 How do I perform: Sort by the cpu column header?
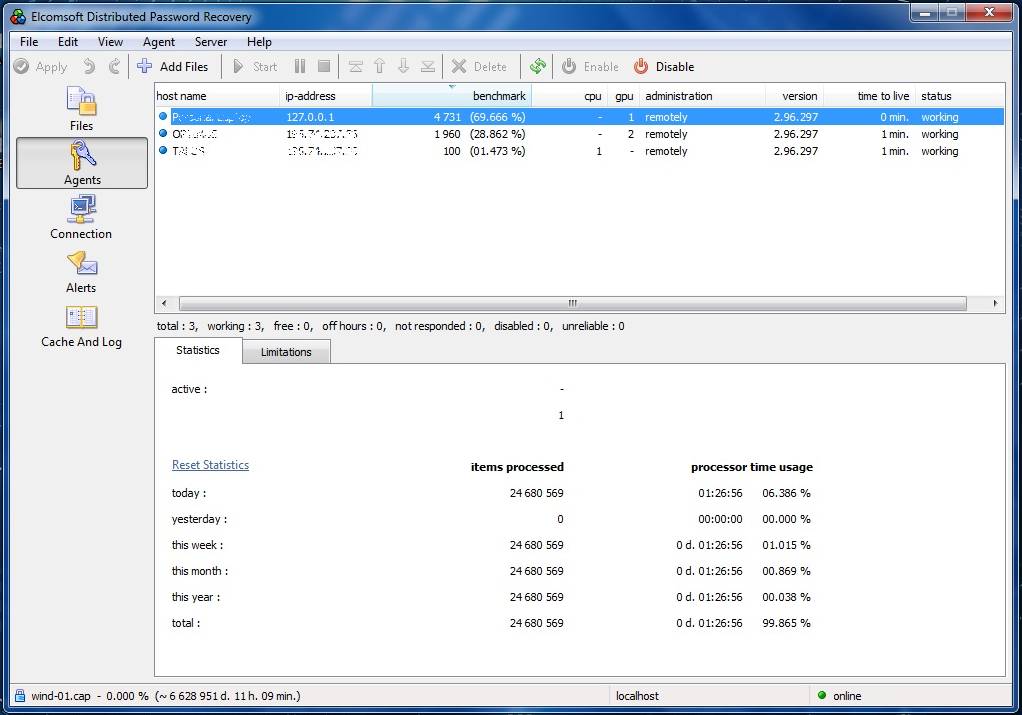click(x=570, y=96)
